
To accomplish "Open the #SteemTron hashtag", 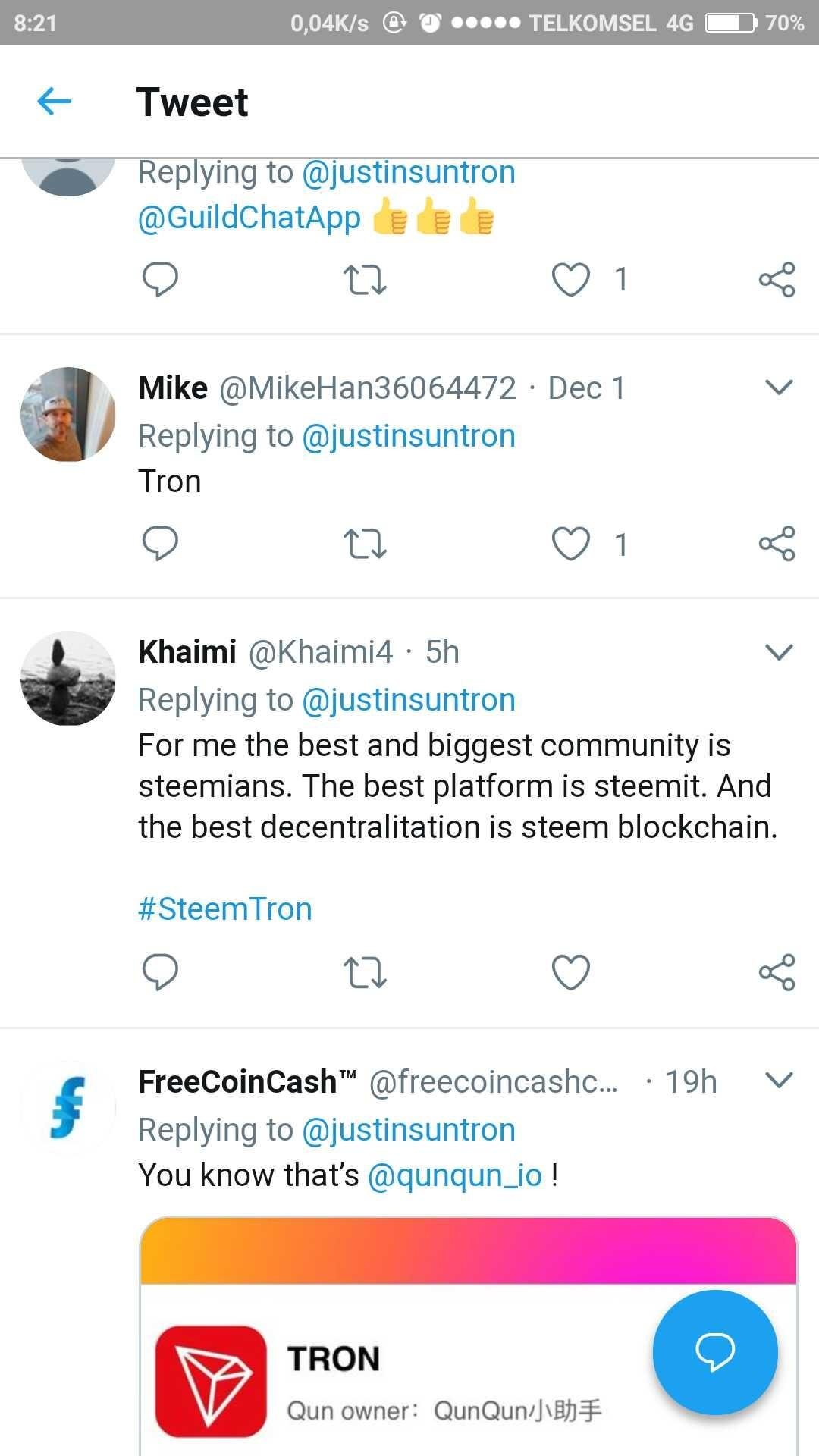I will (x=225, y=908).
